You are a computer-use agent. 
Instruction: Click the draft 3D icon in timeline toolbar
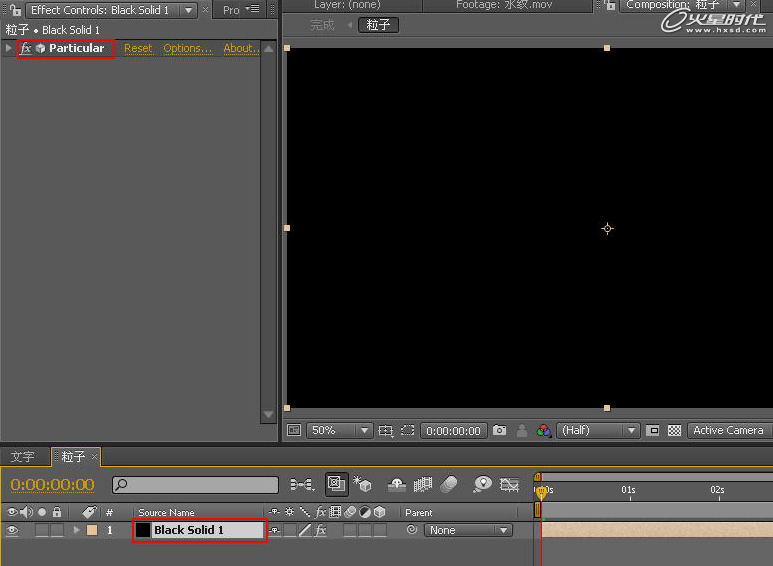[x=362, y=485]
